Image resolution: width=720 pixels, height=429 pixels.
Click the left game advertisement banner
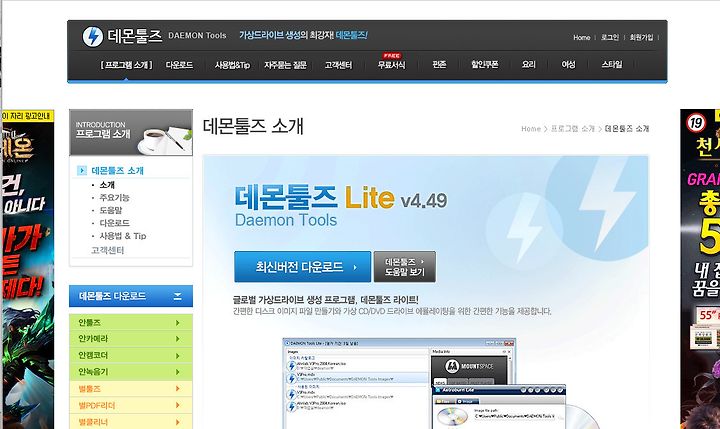click(x=28, y=269)
